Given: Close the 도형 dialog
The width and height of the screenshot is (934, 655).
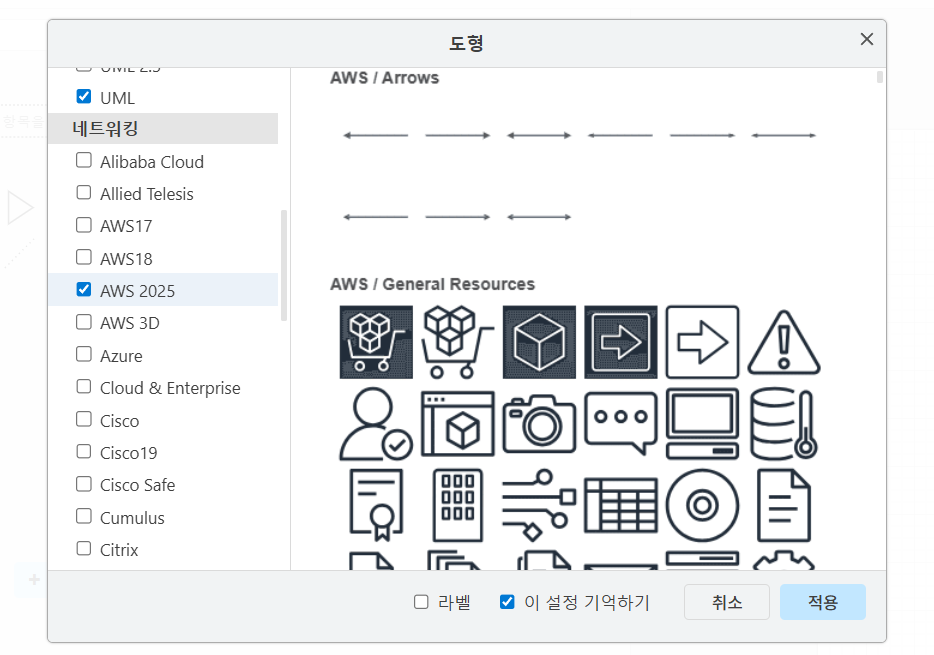Looking at the screenshot, I should point(867,39).
